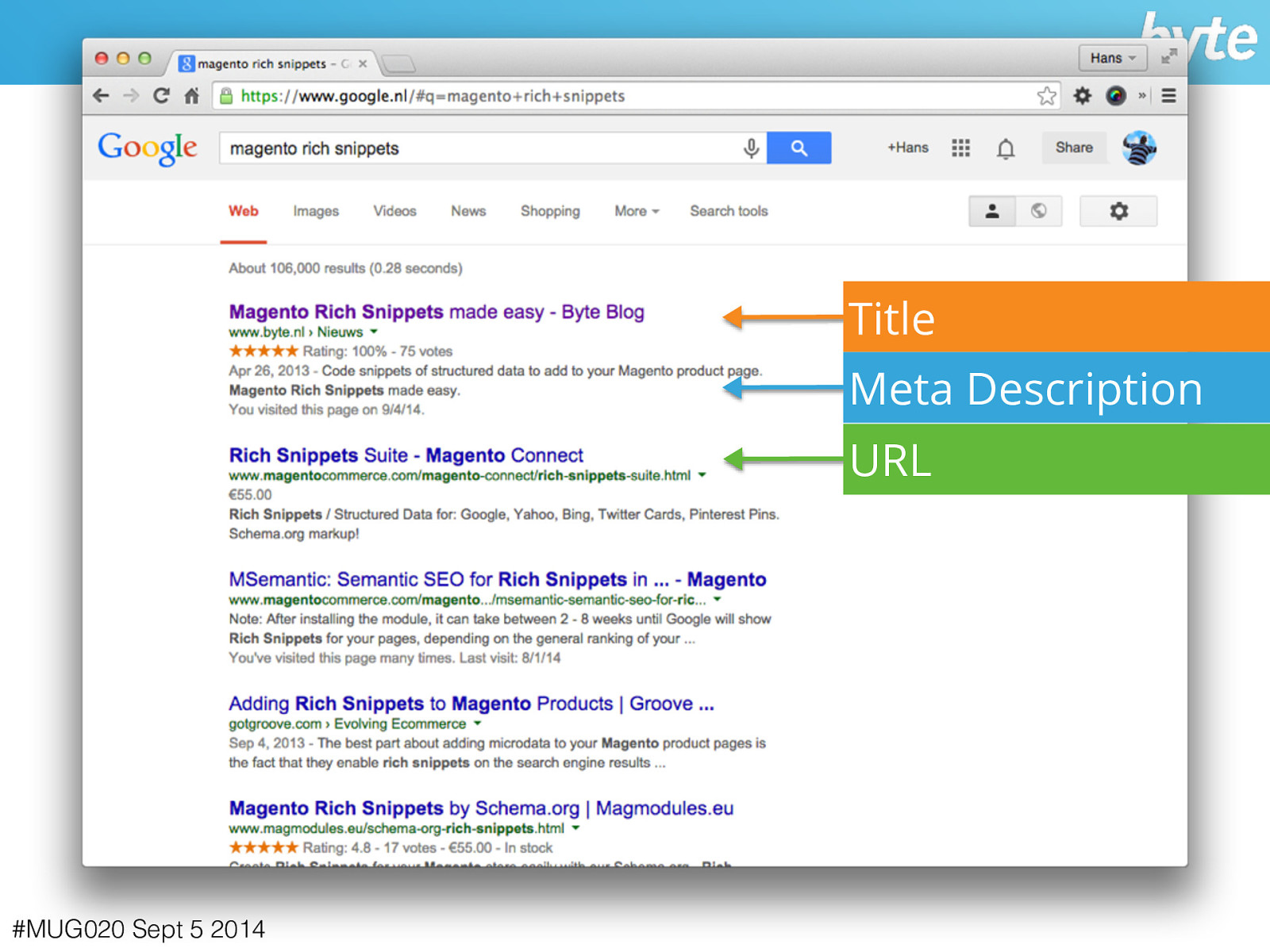Enter fullscreen with the expand arrows icon

tap(1168, 57)
